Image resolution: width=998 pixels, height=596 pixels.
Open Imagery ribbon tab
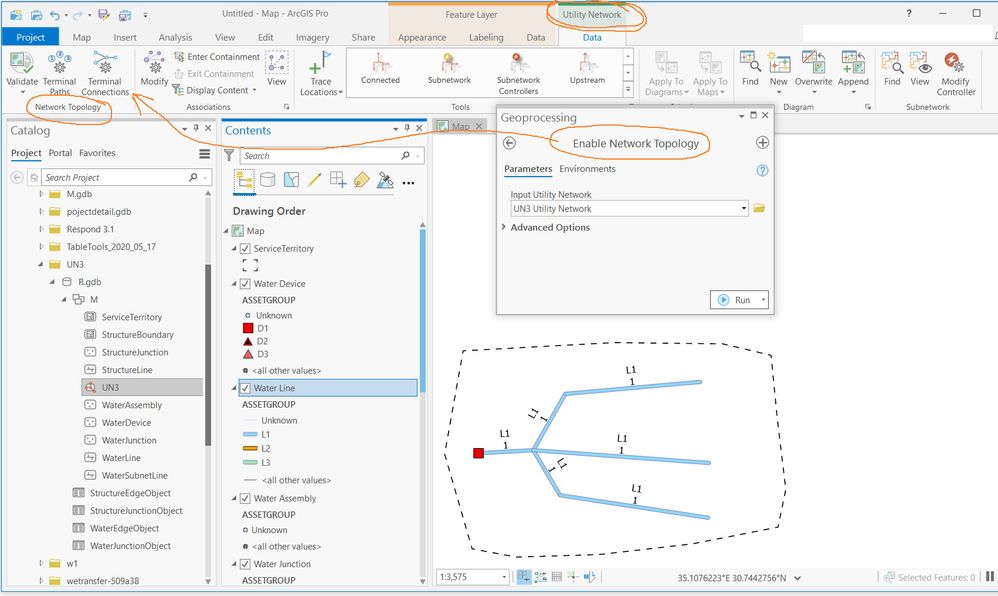313,37
